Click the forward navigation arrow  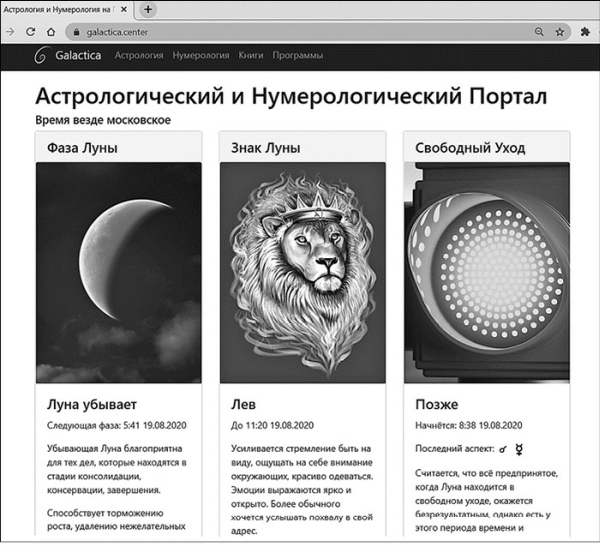9,31
